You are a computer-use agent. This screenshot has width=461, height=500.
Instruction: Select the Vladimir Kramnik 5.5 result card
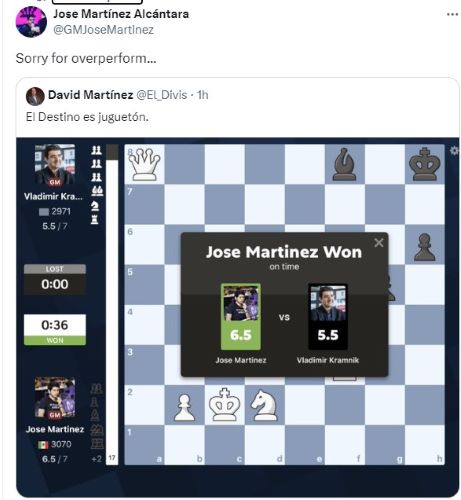coord(328,316)
